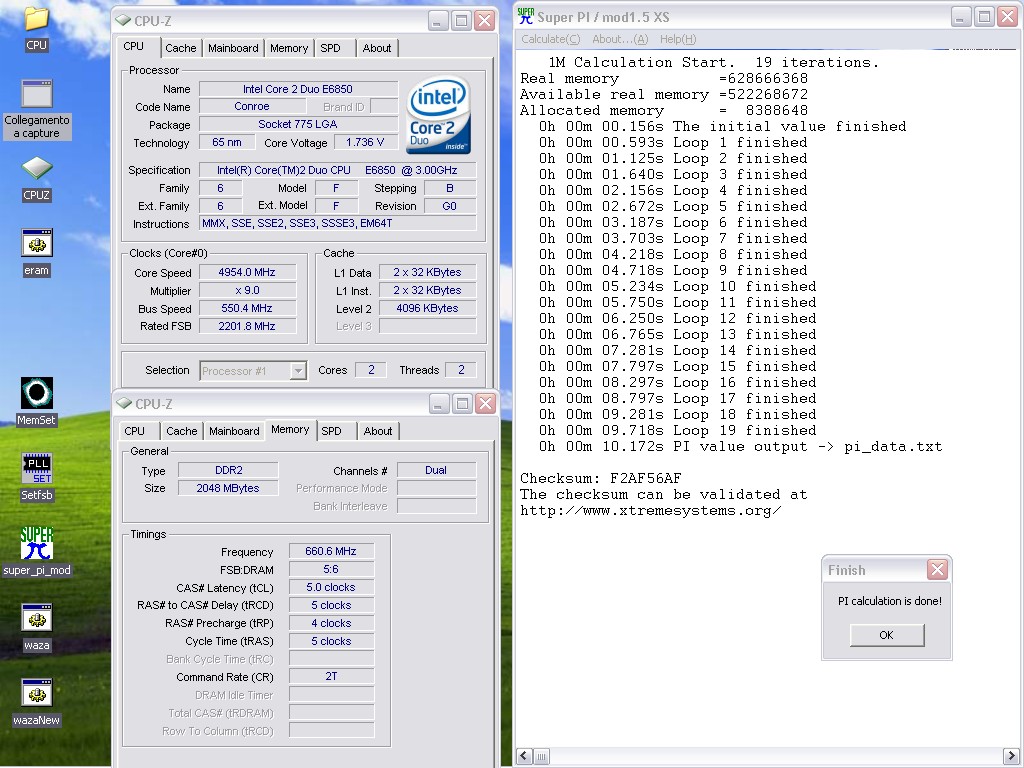Open Collegamento a capture desktop shortcut
1024x768 pixels.
37,109
